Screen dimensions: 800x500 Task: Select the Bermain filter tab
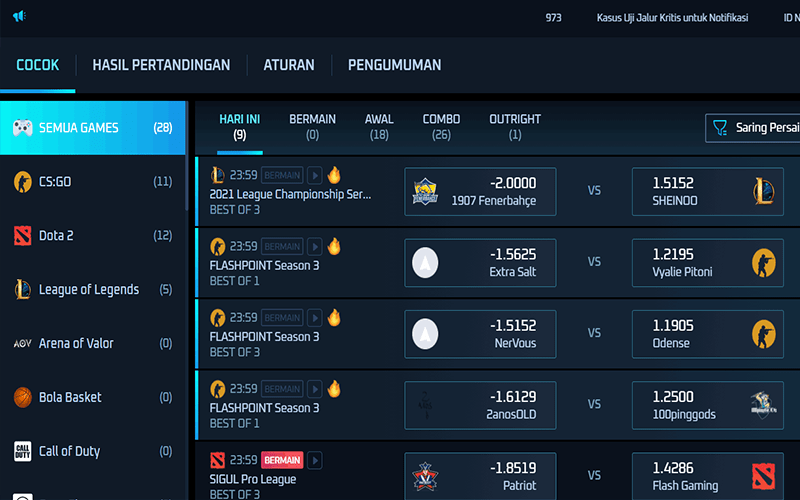click(x=312, y=126)
